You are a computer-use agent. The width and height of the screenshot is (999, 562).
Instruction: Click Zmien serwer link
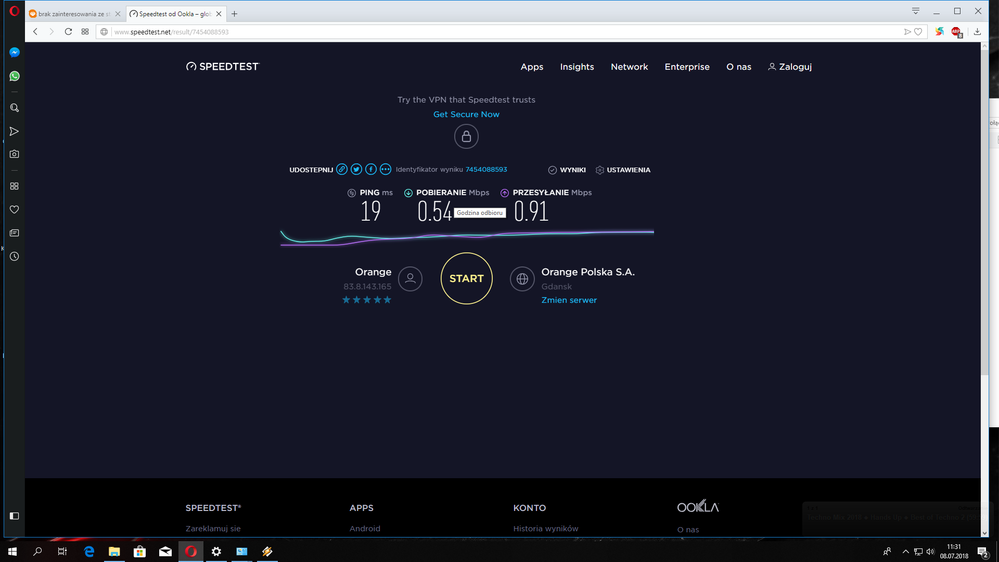coord(569,300)
